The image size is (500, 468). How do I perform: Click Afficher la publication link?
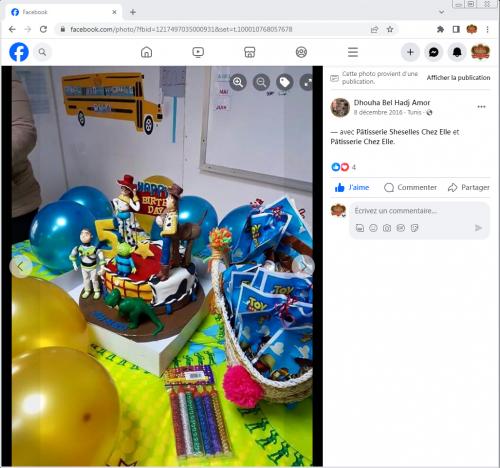click(x=458, y=78)
